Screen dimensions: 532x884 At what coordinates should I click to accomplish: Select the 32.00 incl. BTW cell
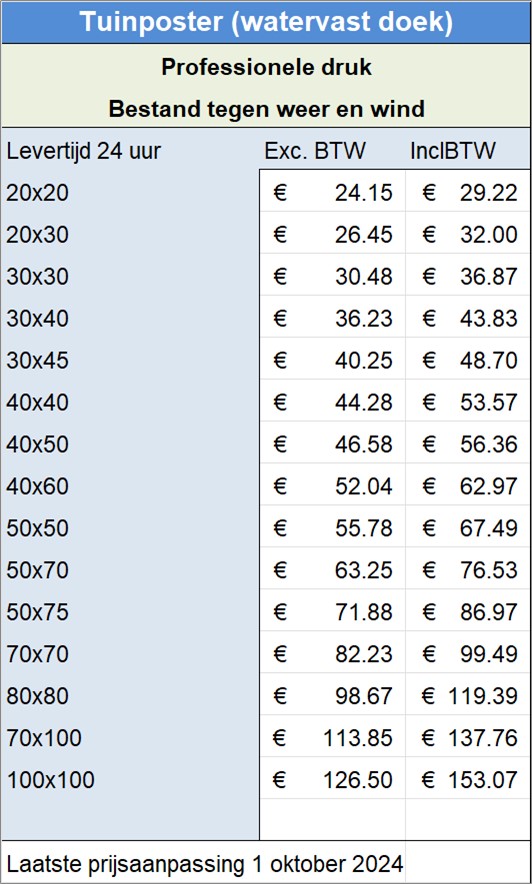click(x=468, y=235)
